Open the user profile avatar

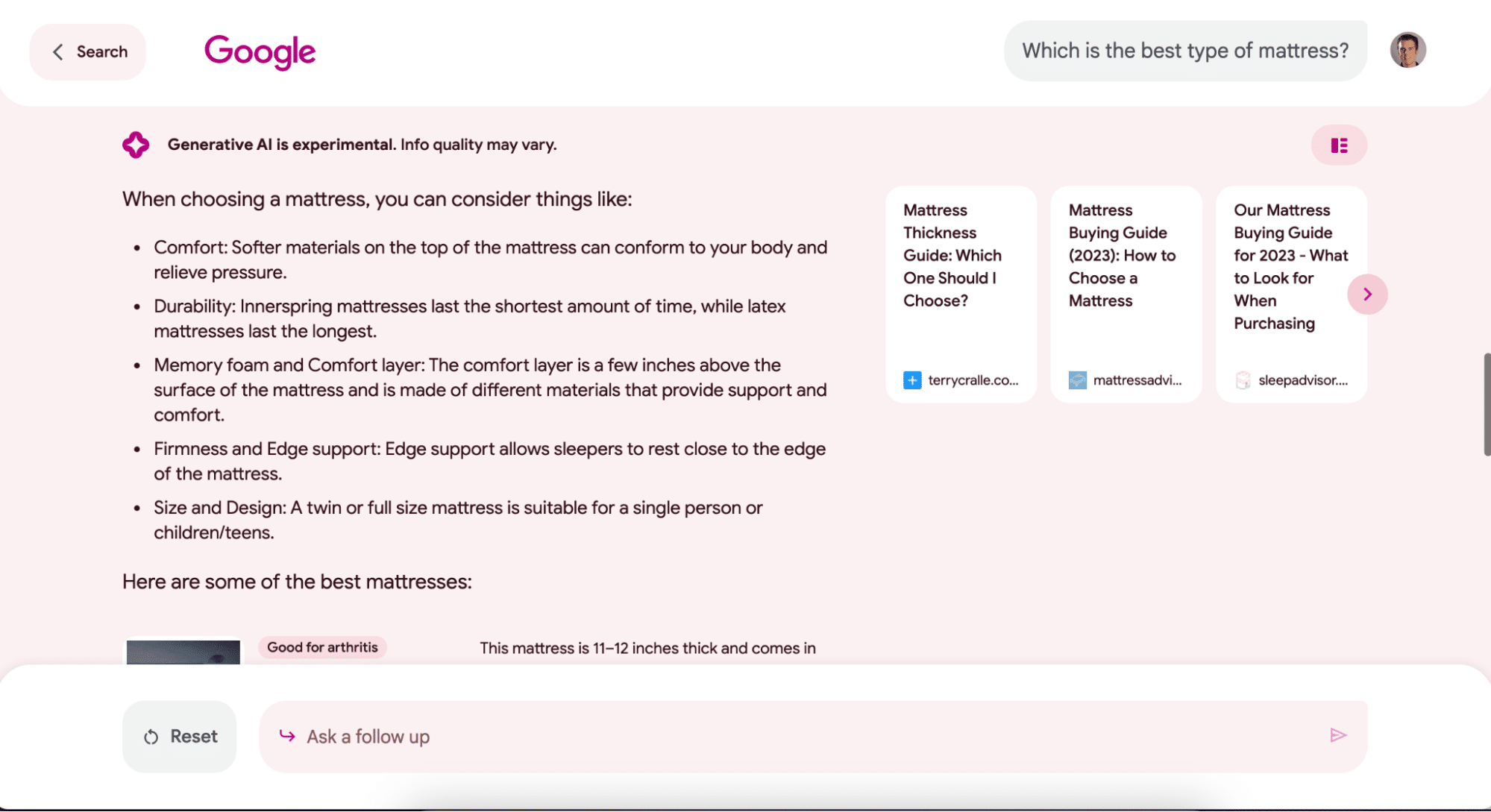(x=1407, y=51)
